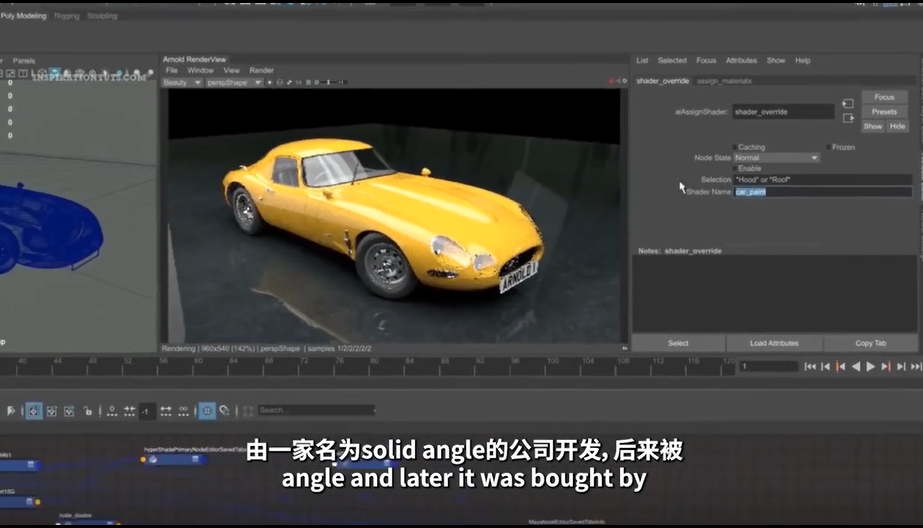Screen dimensions: 923x528
Task: Click the connected attributes view-mode icon
Action: [130, 411]
